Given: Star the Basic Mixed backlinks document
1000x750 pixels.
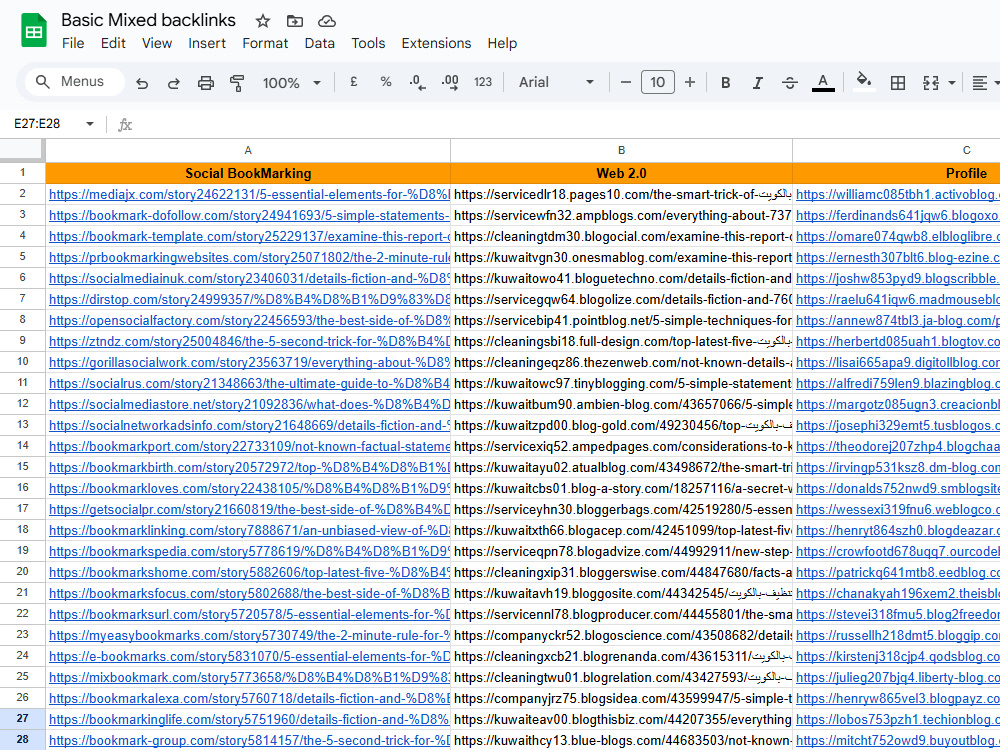Looking at the screenshot, I should (263, 21).
